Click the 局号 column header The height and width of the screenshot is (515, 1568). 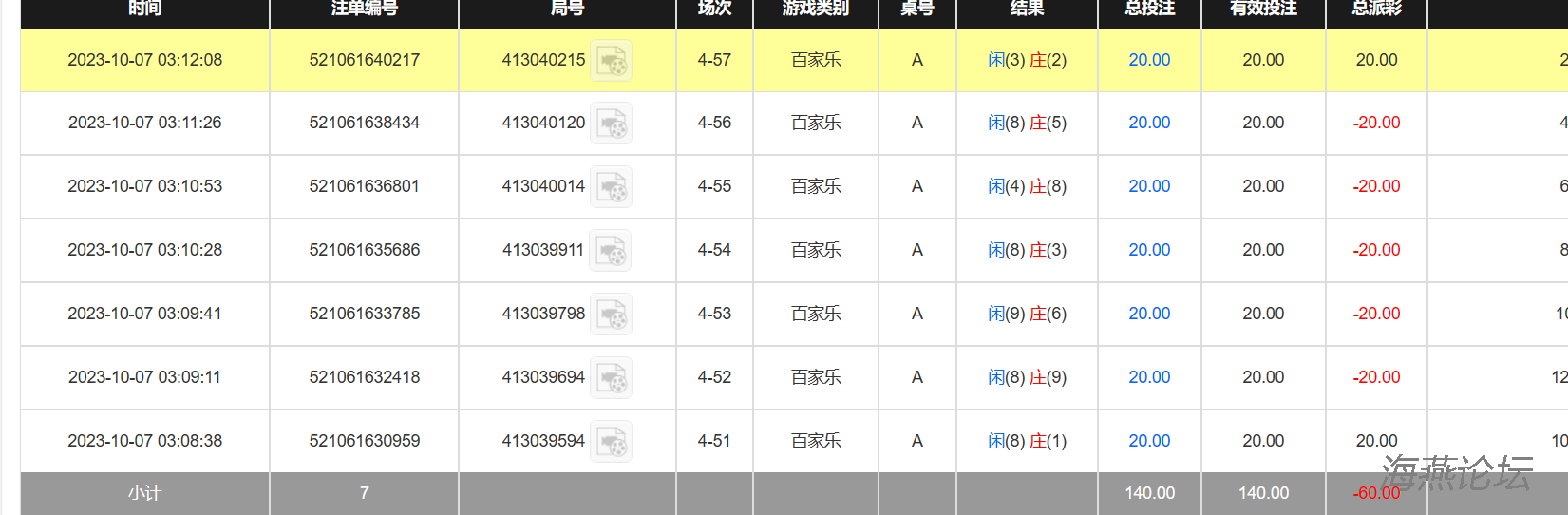pyautogui.click(x=567, y=8)
